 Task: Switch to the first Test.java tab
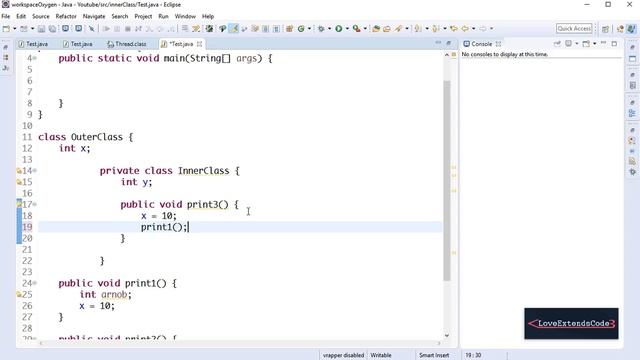point(33,44)
